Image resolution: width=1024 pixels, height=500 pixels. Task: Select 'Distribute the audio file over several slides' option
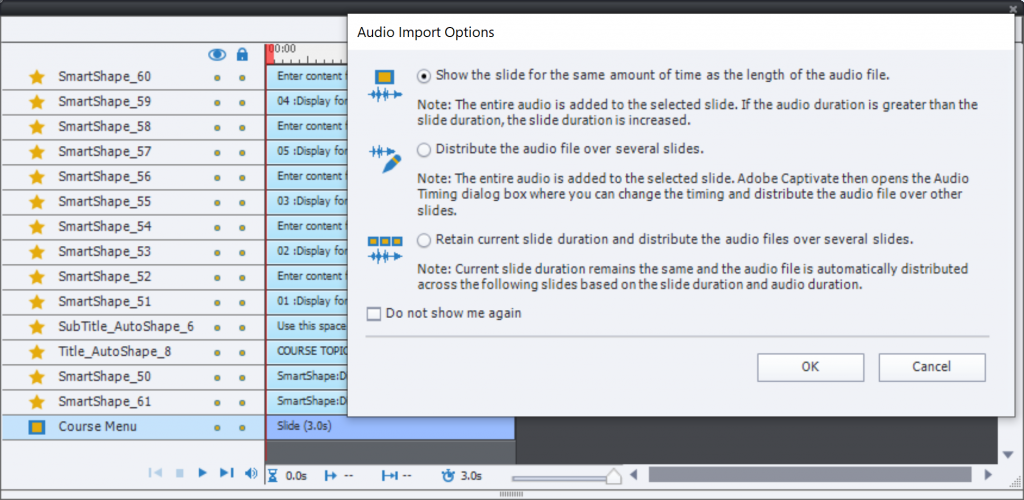click(x=425, y=150)
